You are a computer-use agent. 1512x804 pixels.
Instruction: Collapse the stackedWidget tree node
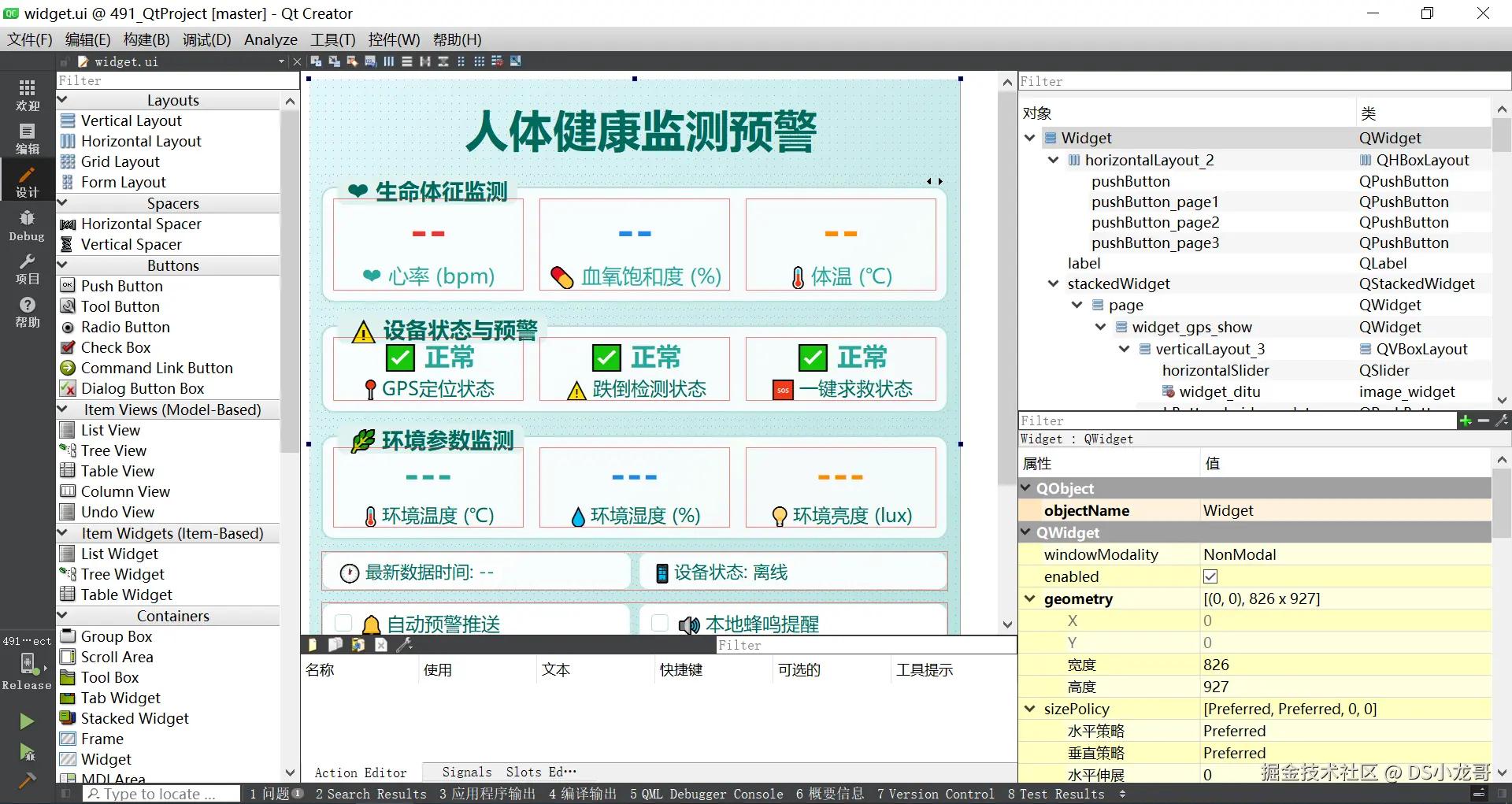tap(1053, 283)
